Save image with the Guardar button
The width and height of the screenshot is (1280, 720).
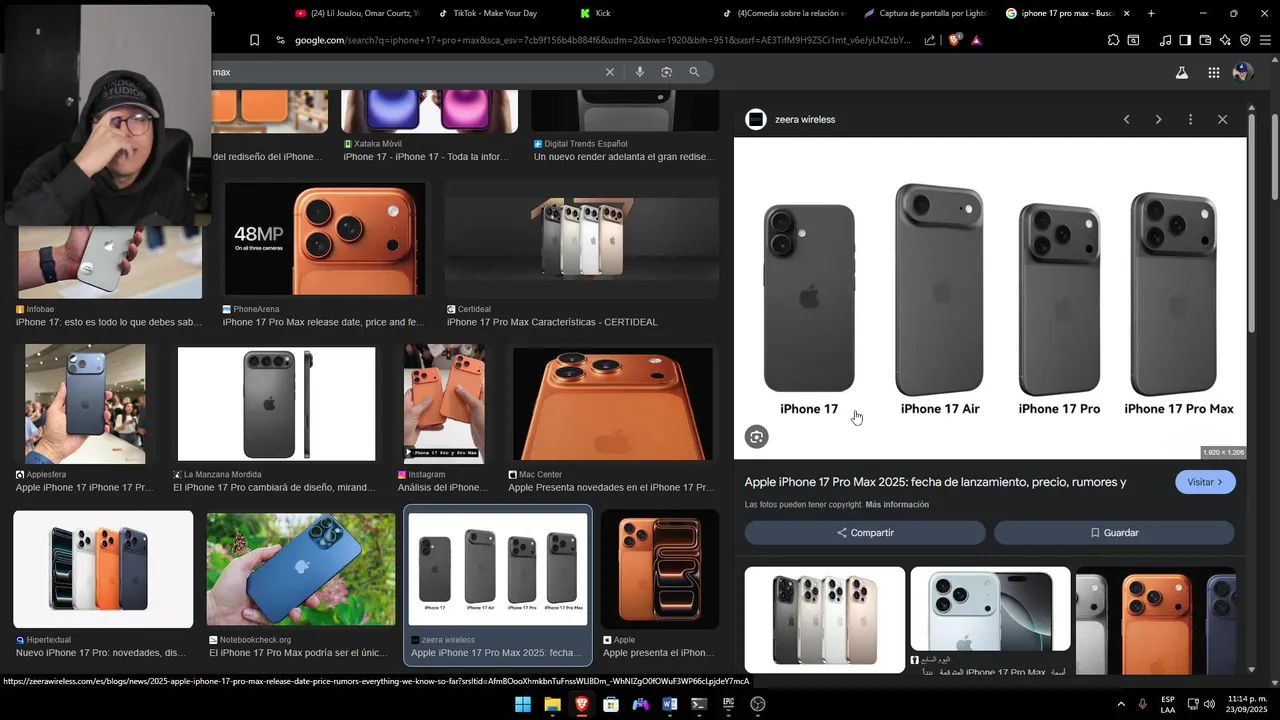click(x=1114, y=533)
